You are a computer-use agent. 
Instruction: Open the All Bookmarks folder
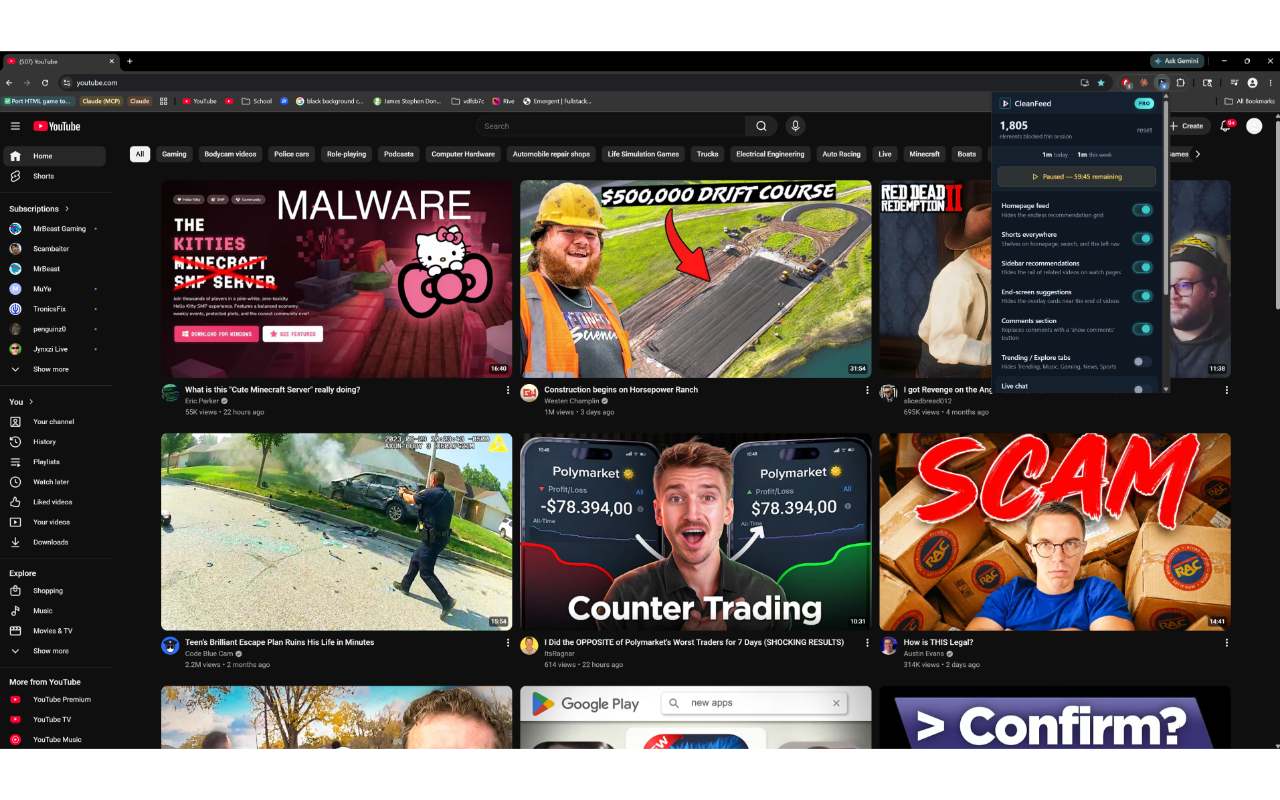coord(1250,101)
